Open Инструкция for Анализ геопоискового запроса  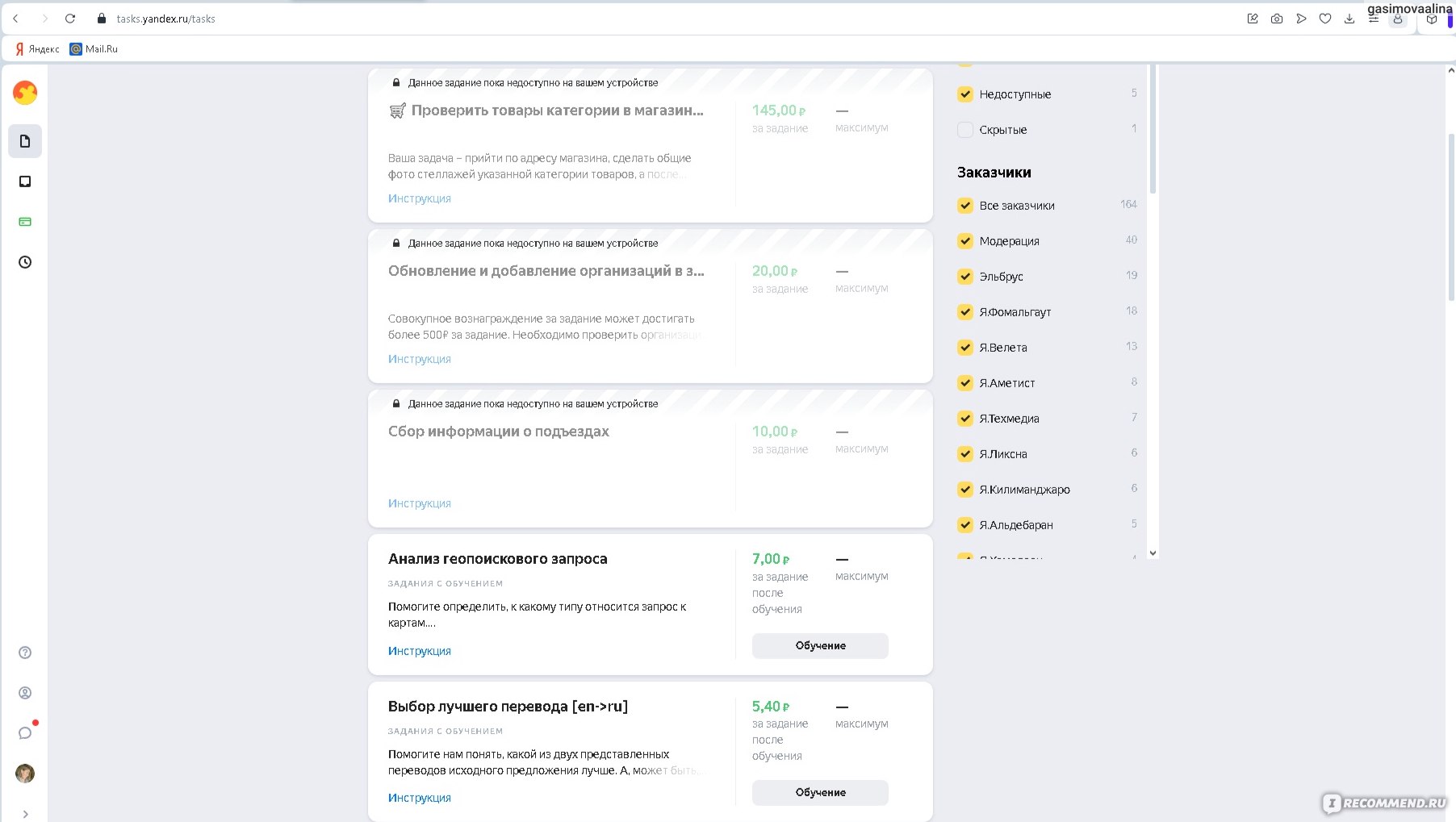[420, 651]
